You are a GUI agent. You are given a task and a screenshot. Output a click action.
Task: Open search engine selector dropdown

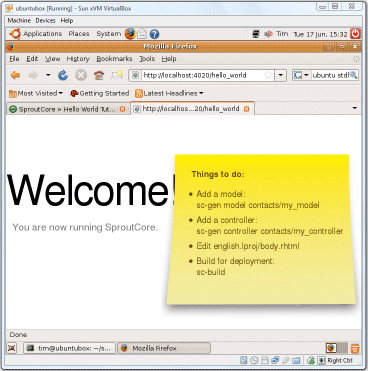tap(302, 75)
